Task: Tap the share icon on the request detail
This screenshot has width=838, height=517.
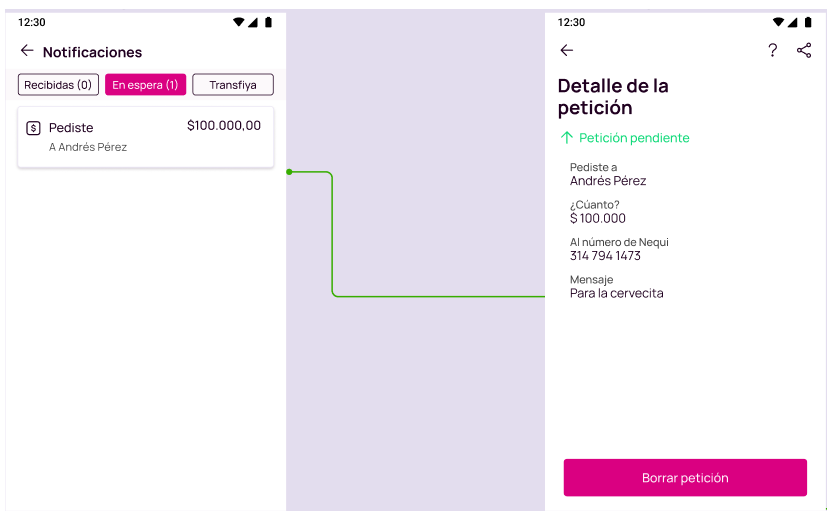Action: tap(804, 50)
